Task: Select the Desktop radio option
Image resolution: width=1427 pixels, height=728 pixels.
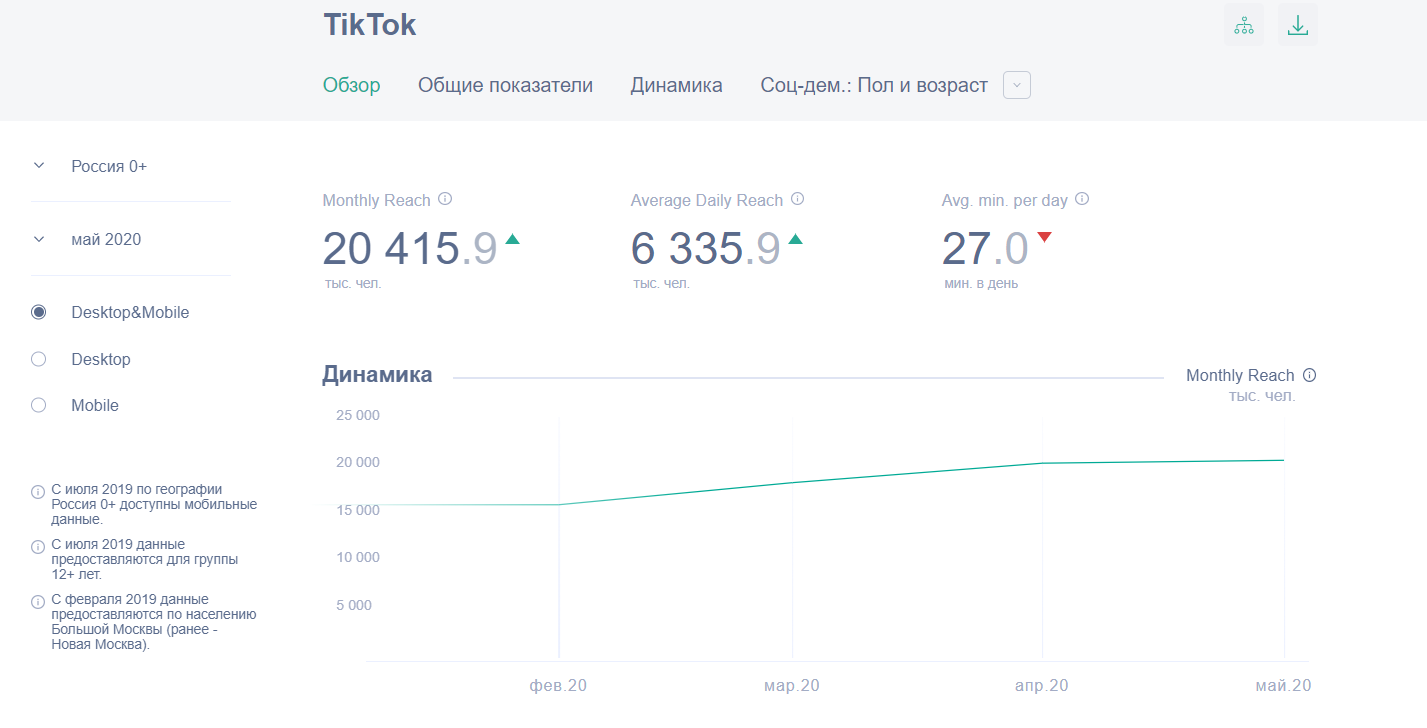Action: (x=39, y=359)
